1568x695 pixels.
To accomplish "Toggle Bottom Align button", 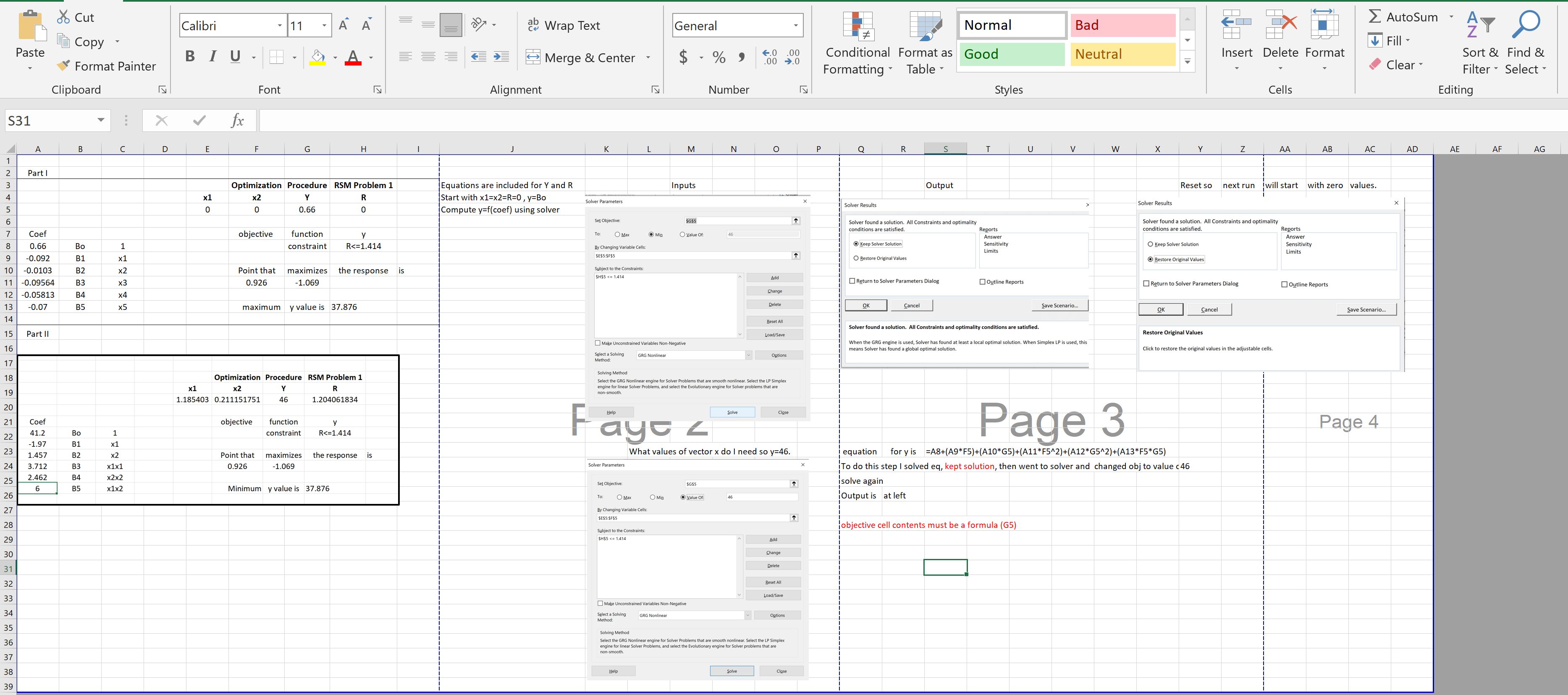I will 451,25.
